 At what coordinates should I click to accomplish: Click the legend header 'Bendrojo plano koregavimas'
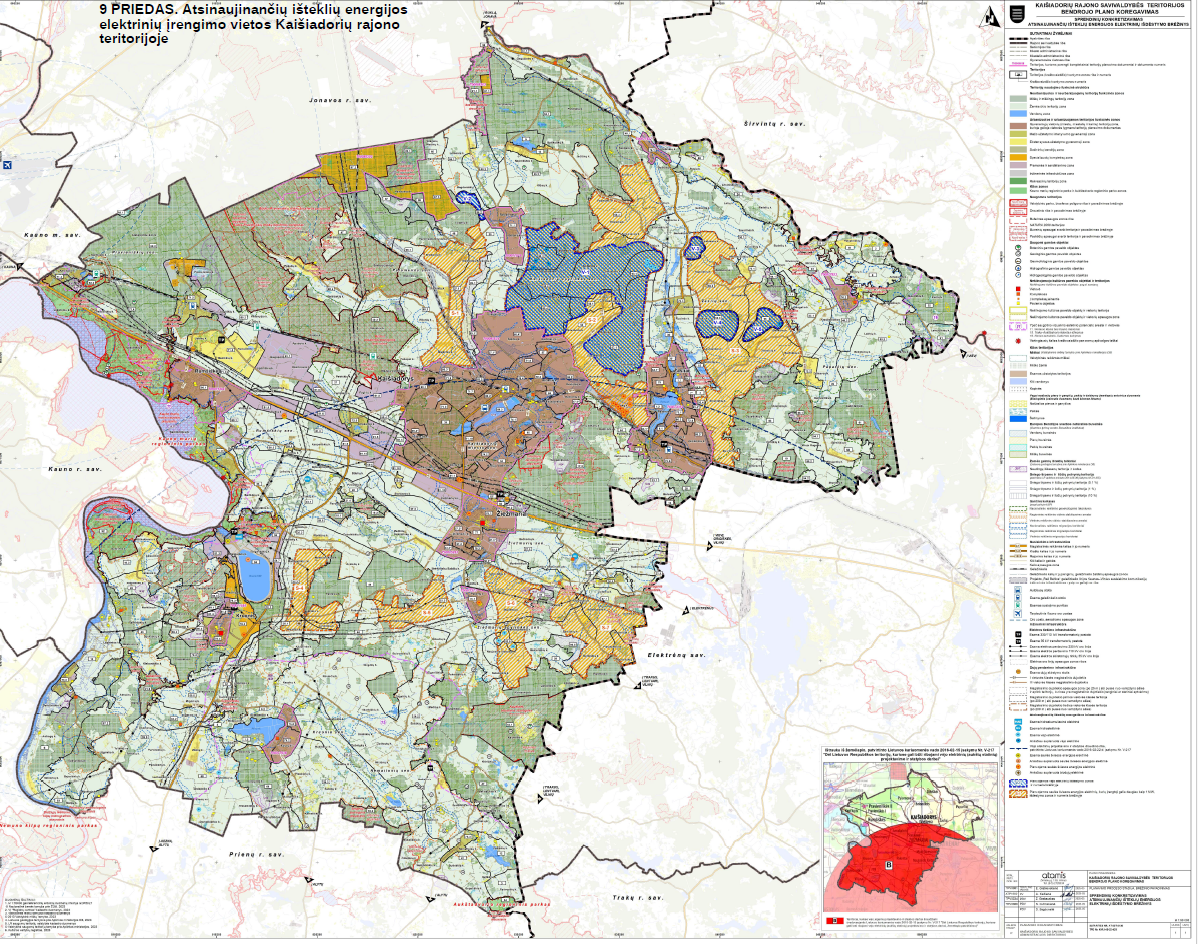1103,13
